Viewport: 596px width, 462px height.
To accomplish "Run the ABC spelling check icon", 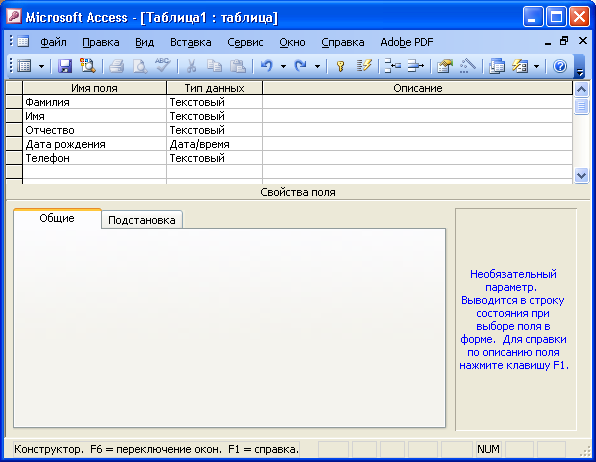I will tap(162, 65).
